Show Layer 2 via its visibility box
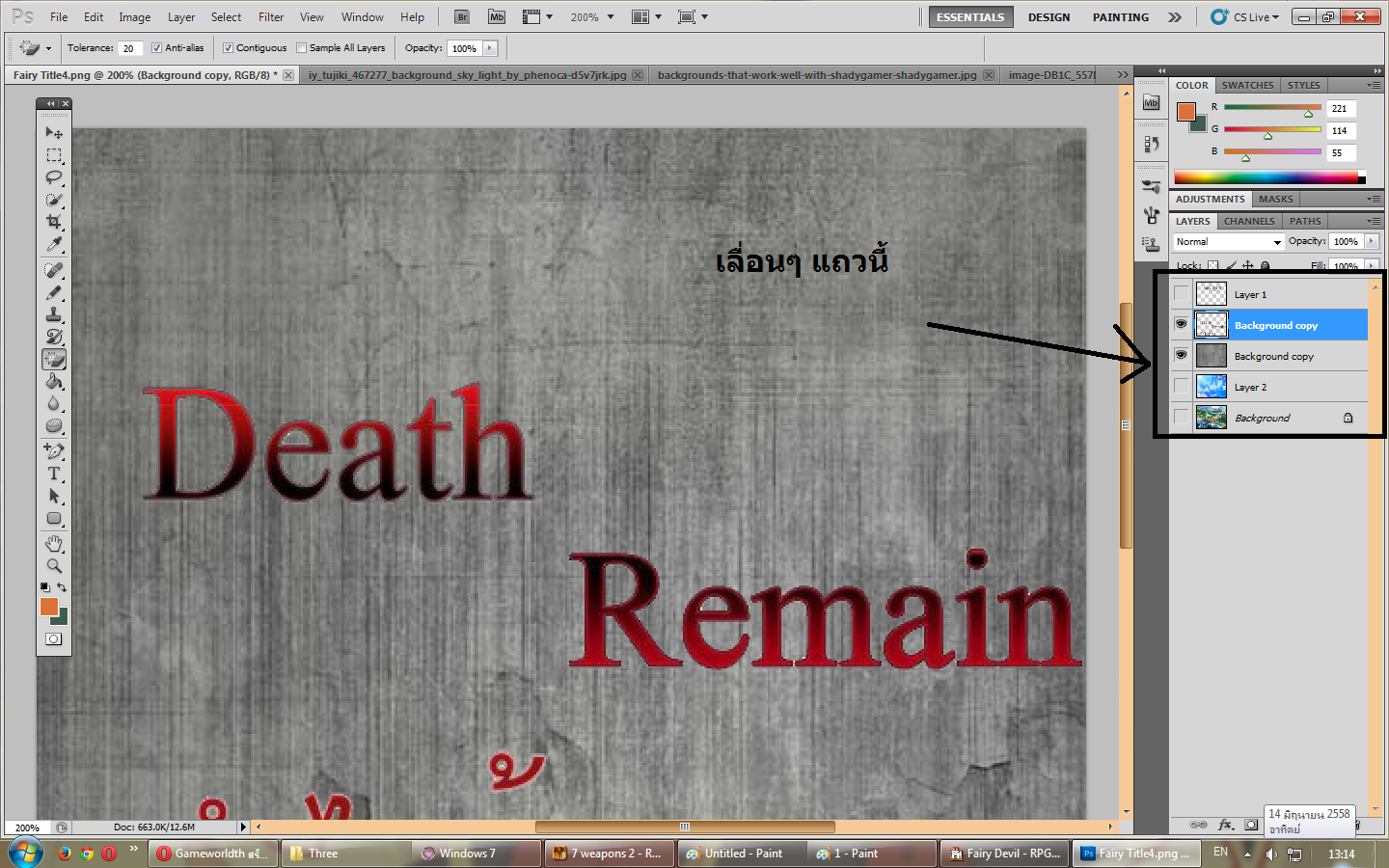This screenshot has height=868, width=1389. pyautogui.click(x=1181, y=387)
